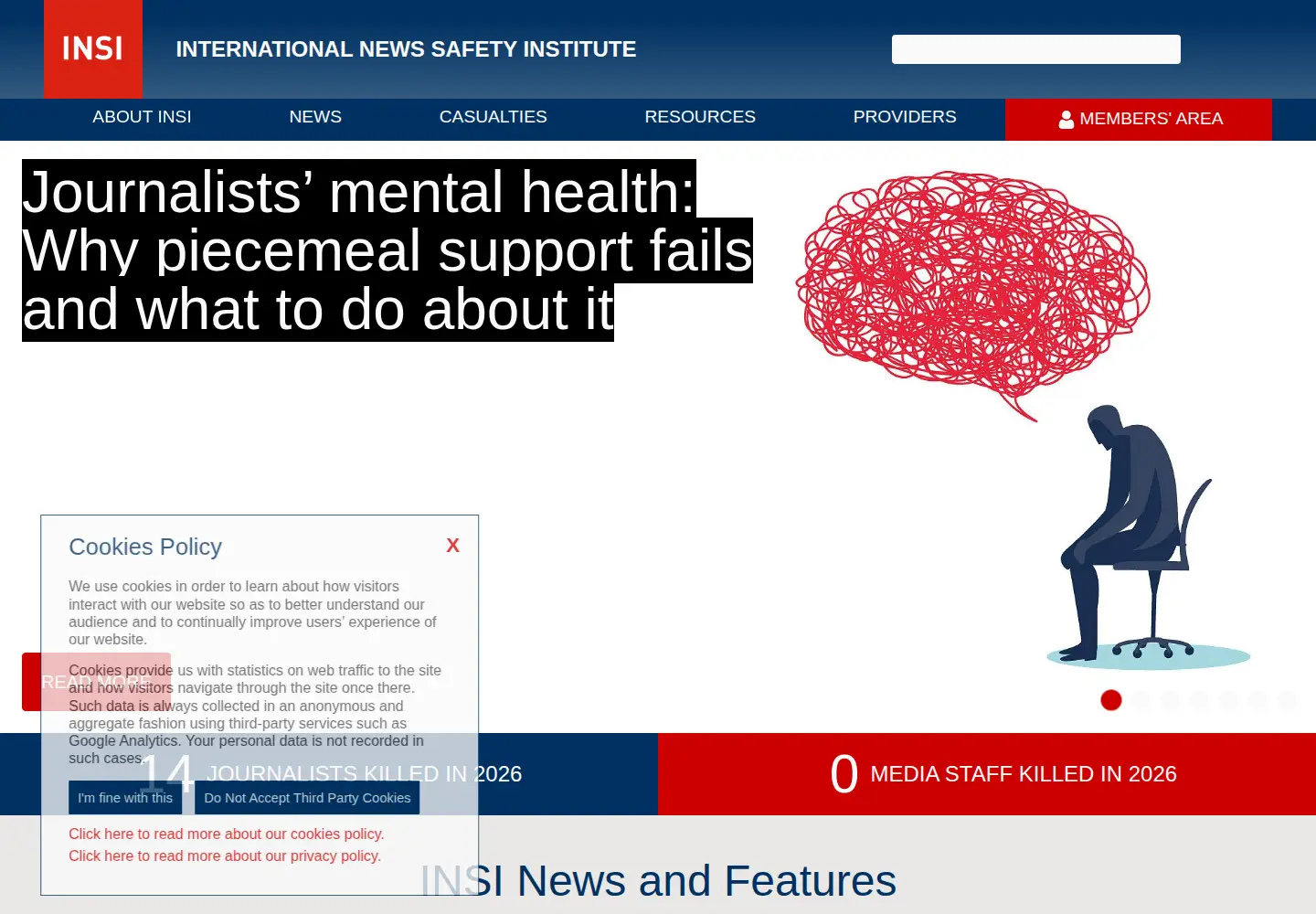Open the privacy policy link

pos(225,856)
